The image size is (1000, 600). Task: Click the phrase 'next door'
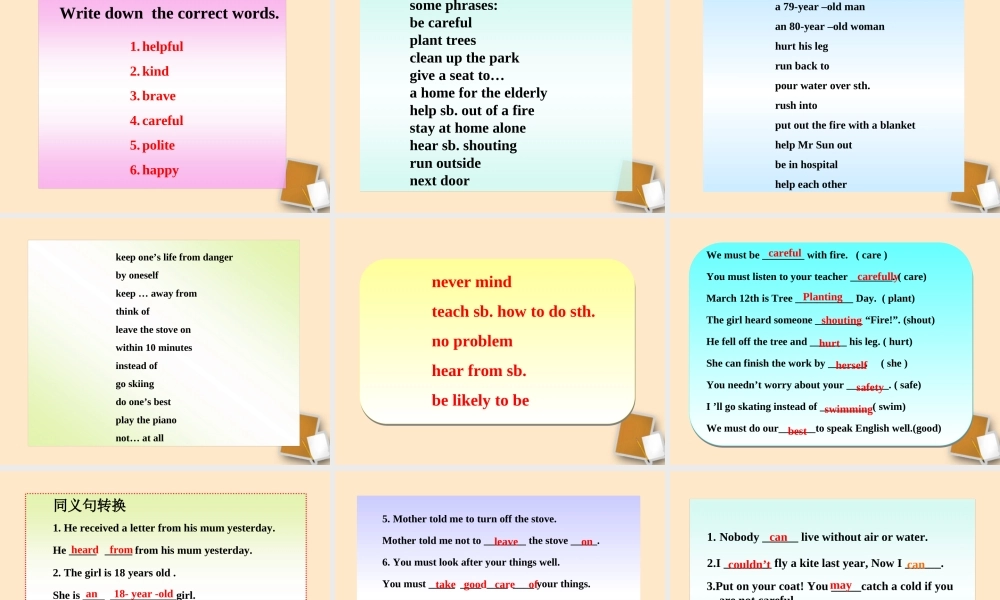pos(439,181)
